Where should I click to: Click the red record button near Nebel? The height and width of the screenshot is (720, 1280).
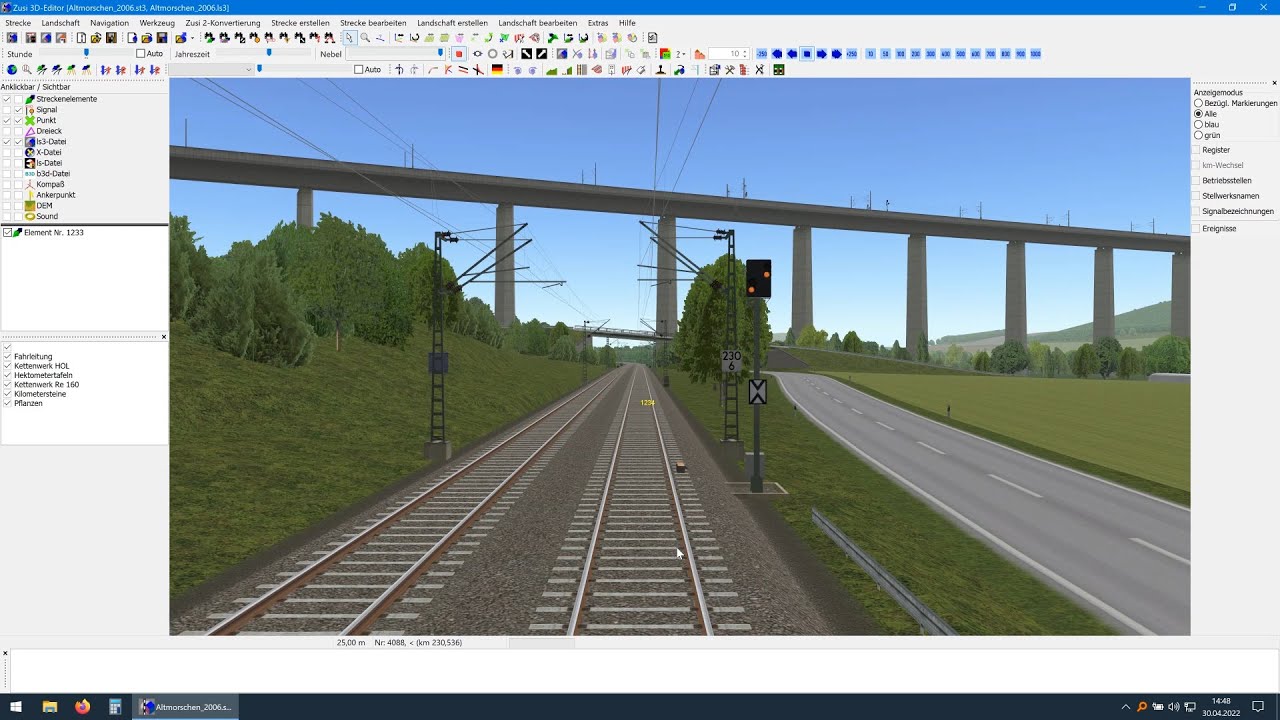(459, 54)
